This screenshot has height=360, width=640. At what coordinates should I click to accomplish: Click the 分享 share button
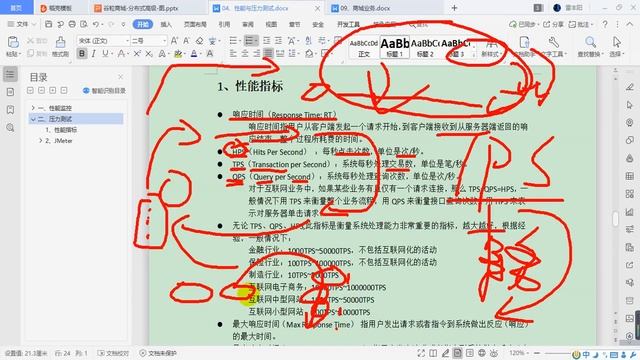coord(553,24)
